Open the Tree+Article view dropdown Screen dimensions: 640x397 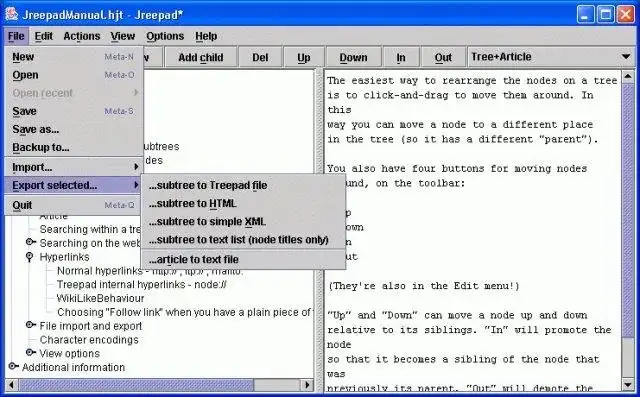[x=551, y=57]
